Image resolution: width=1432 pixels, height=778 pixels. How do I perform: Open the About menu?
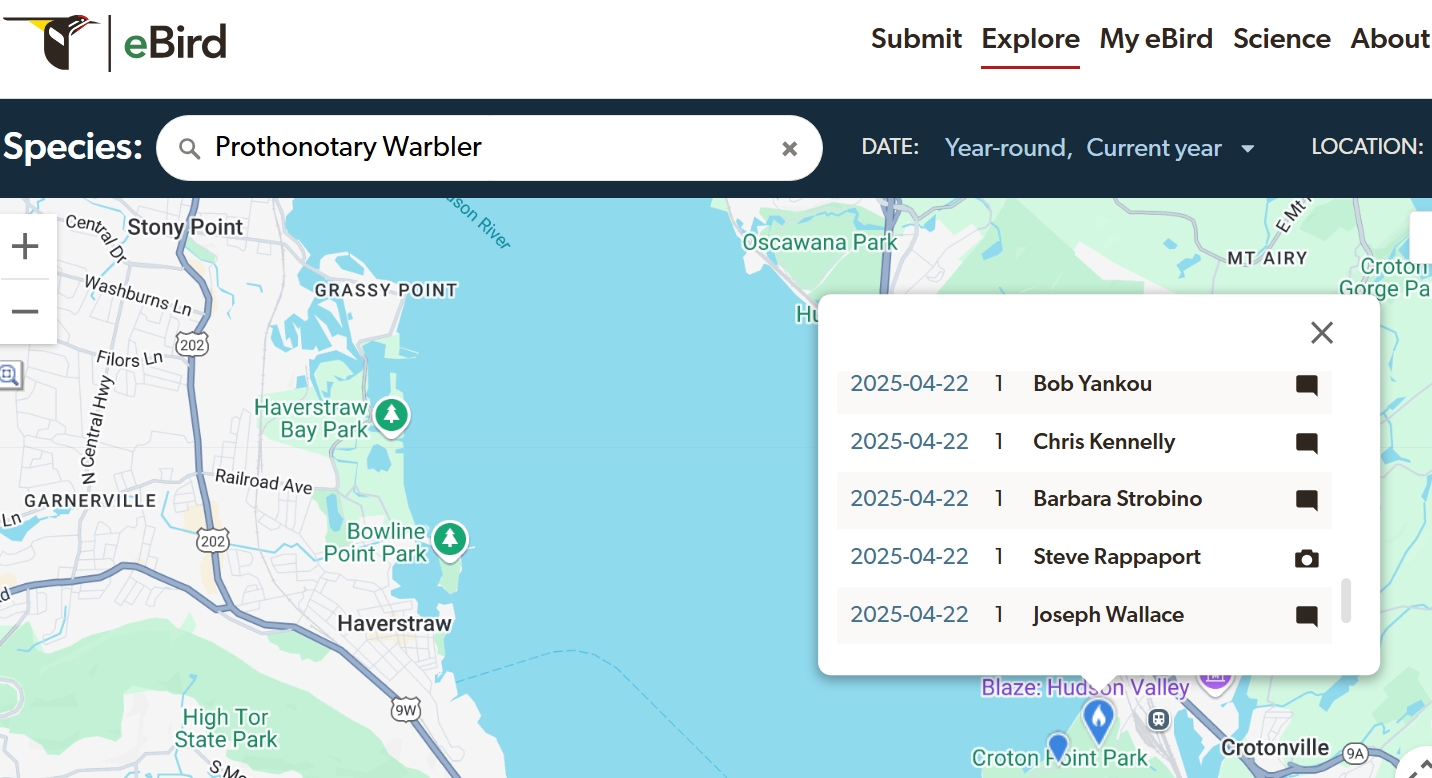pos(1390,39)
